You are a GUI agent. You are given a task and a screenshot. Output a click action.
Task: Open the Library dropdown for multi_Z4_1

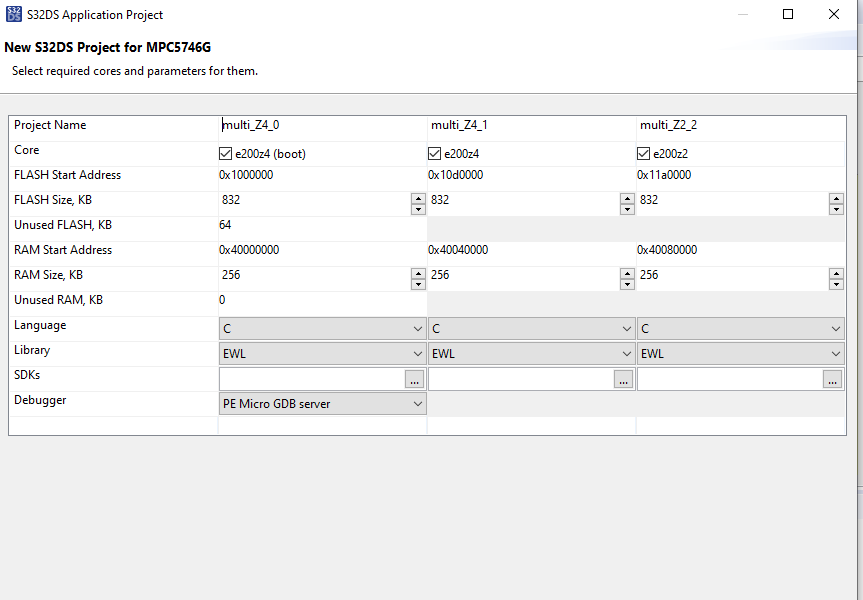tap(625, 353)
